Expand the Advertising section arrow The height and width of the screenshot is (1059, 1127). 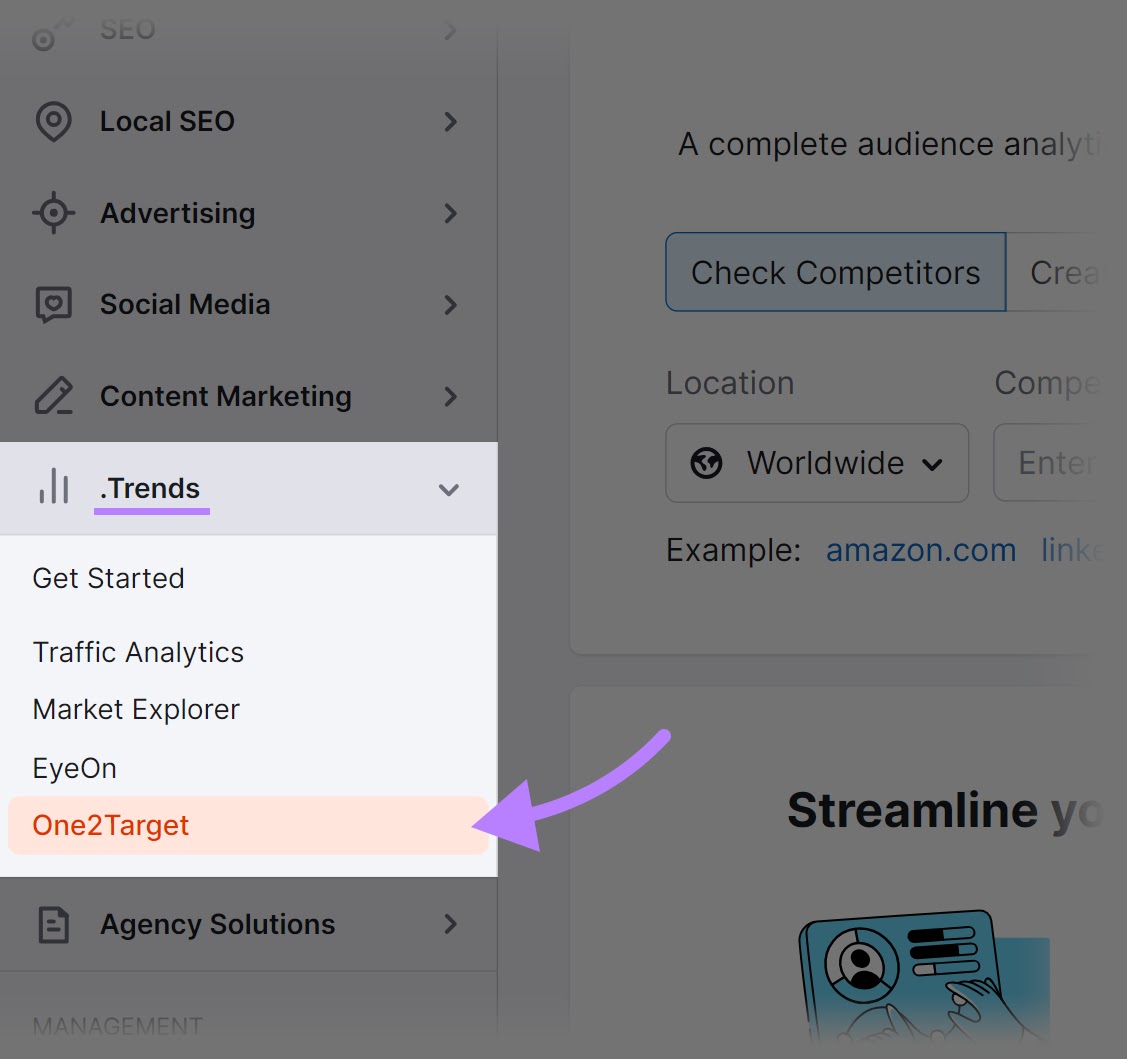click(449, 213)
